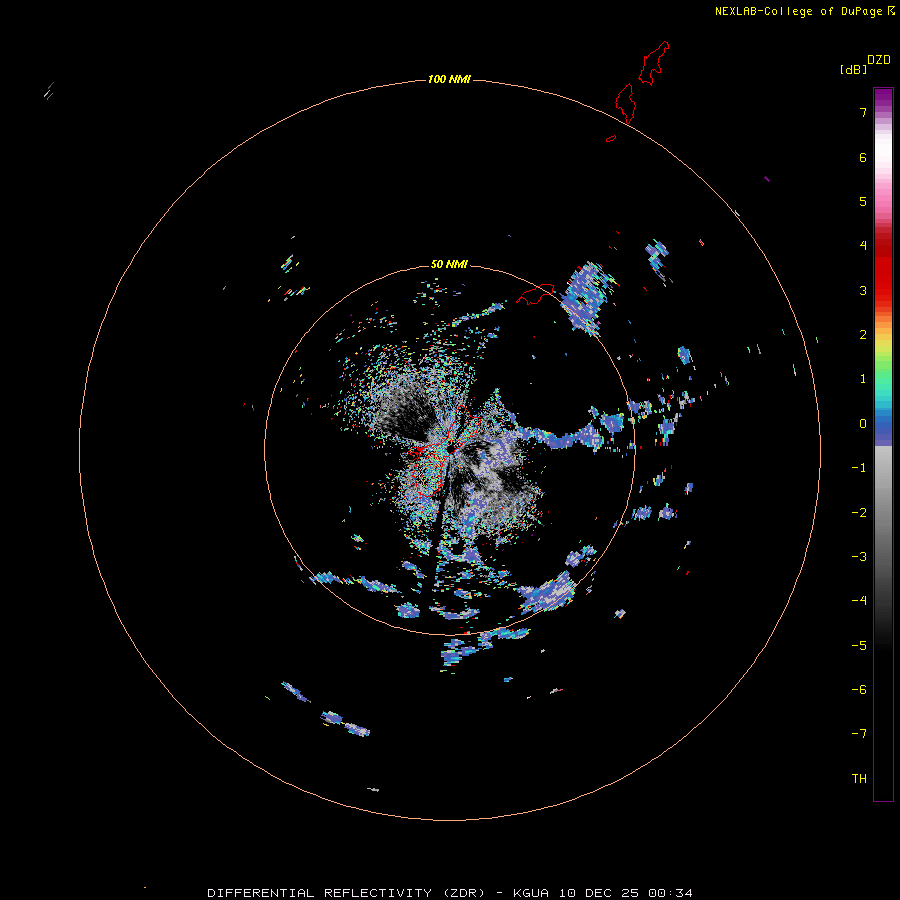
Task: Click the 4 value on color scale
Action: point(863,246)
